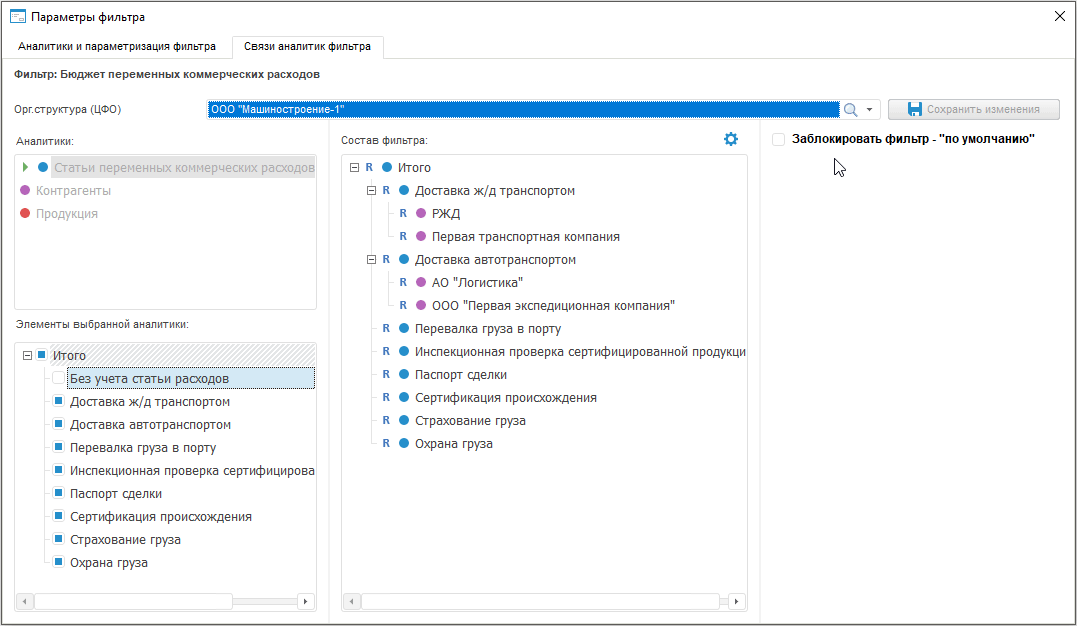Enable Заблокировать фильтр по умолчанию checkbox
Screen dimensions: 1077x626
[779, 140]
